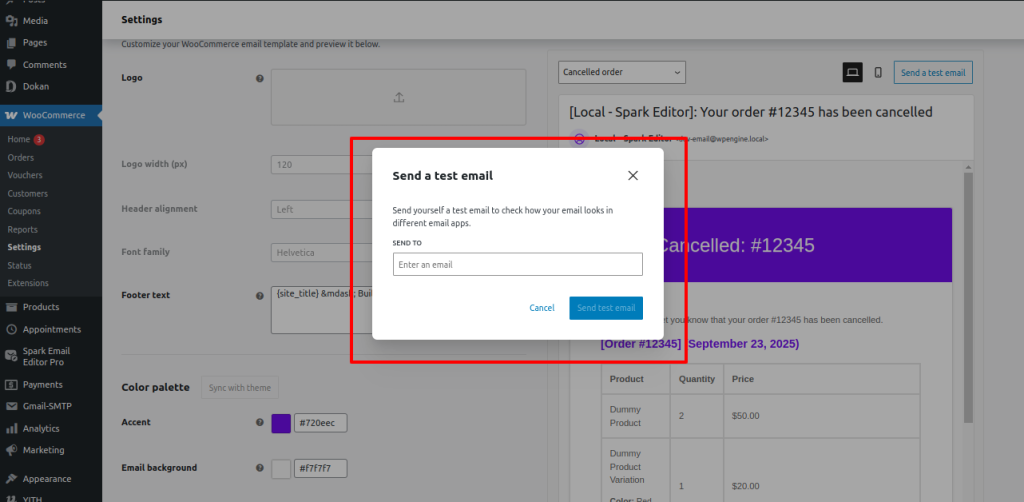Viewport: 1024px width, 502px height.
Task: Click the Accent color swatch
Action: pyautogui.click(x=281, y=423)
